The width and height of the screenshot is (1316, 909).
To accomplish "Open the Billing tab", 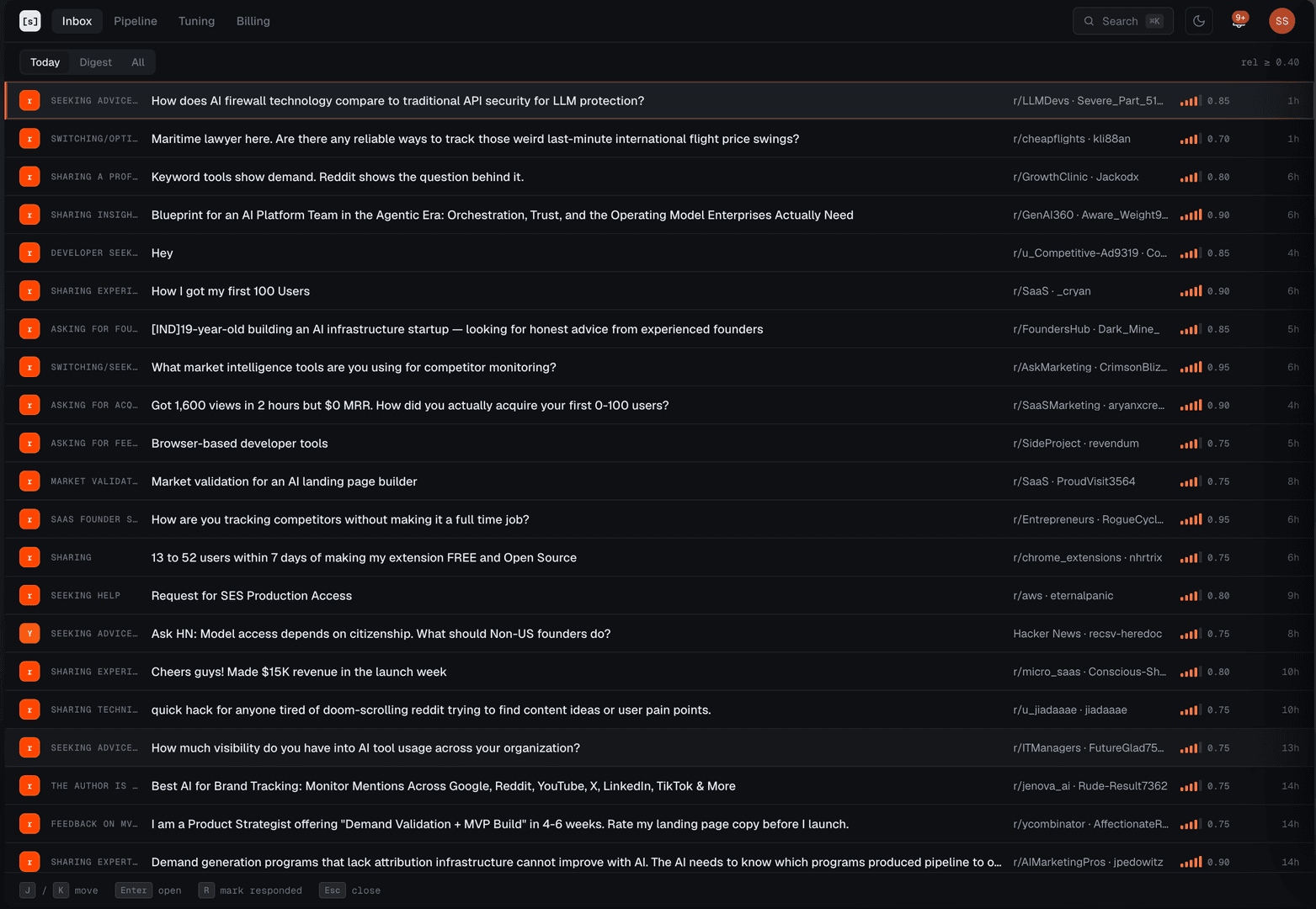I will [253, 21].
